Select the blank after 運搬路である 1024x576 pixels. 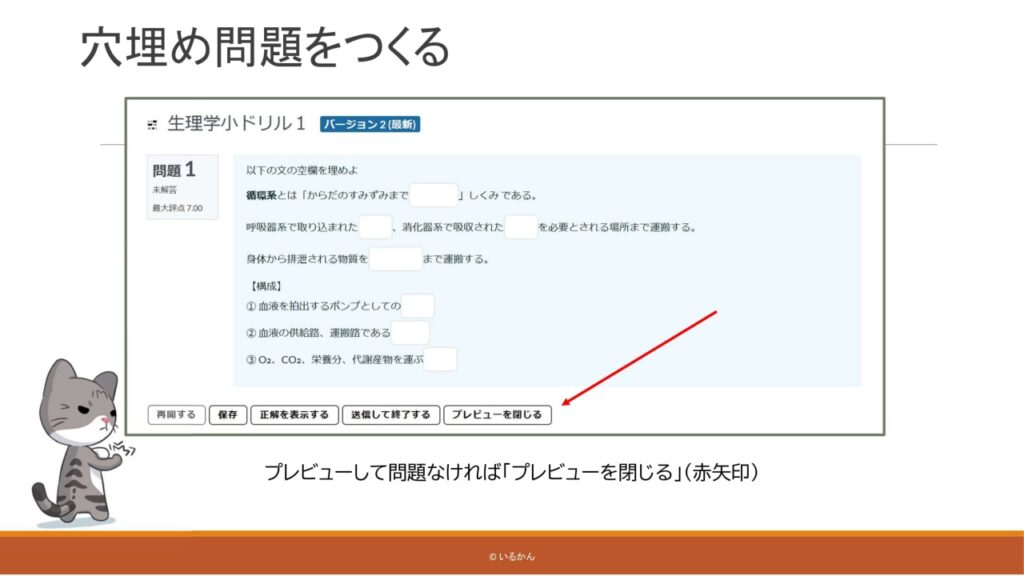click(x=410, y=333)
